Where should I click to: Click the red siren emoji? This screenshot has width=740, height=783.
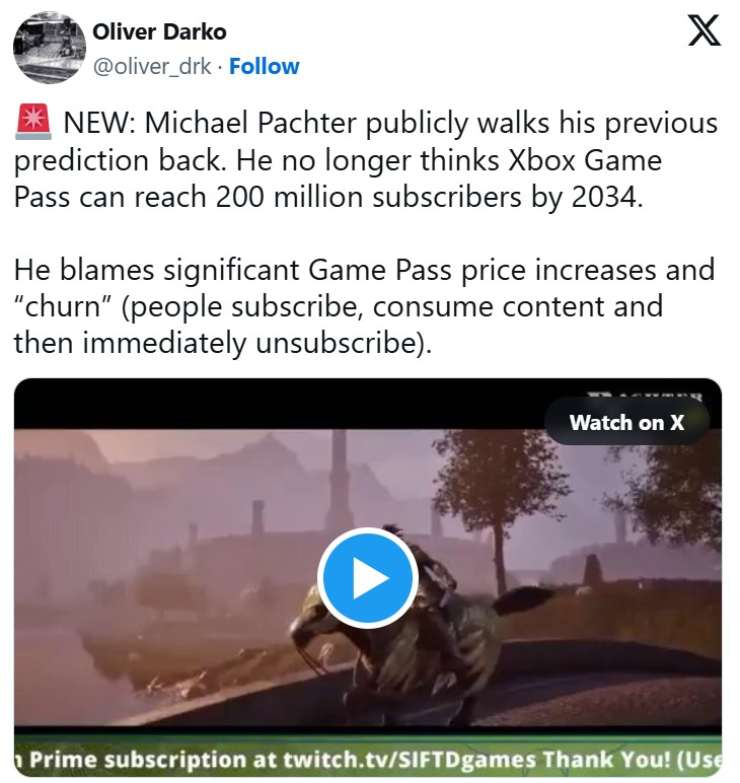(33, 121)
